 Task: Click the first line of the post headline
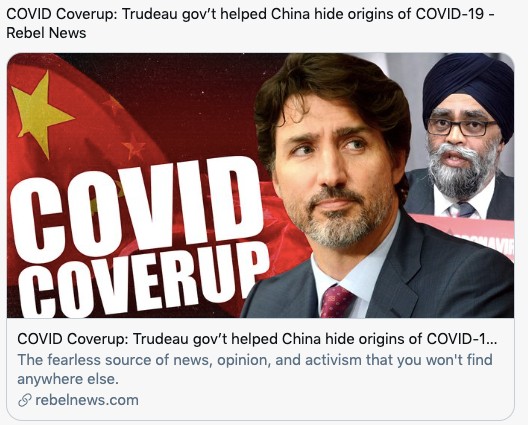click(x=250, y=14)
